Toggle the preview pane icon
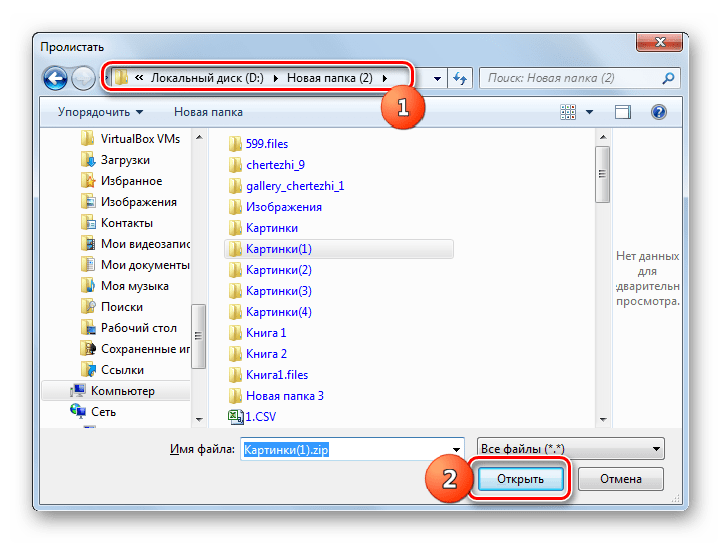This screenshot has width=722, height=544. (623, 112)
